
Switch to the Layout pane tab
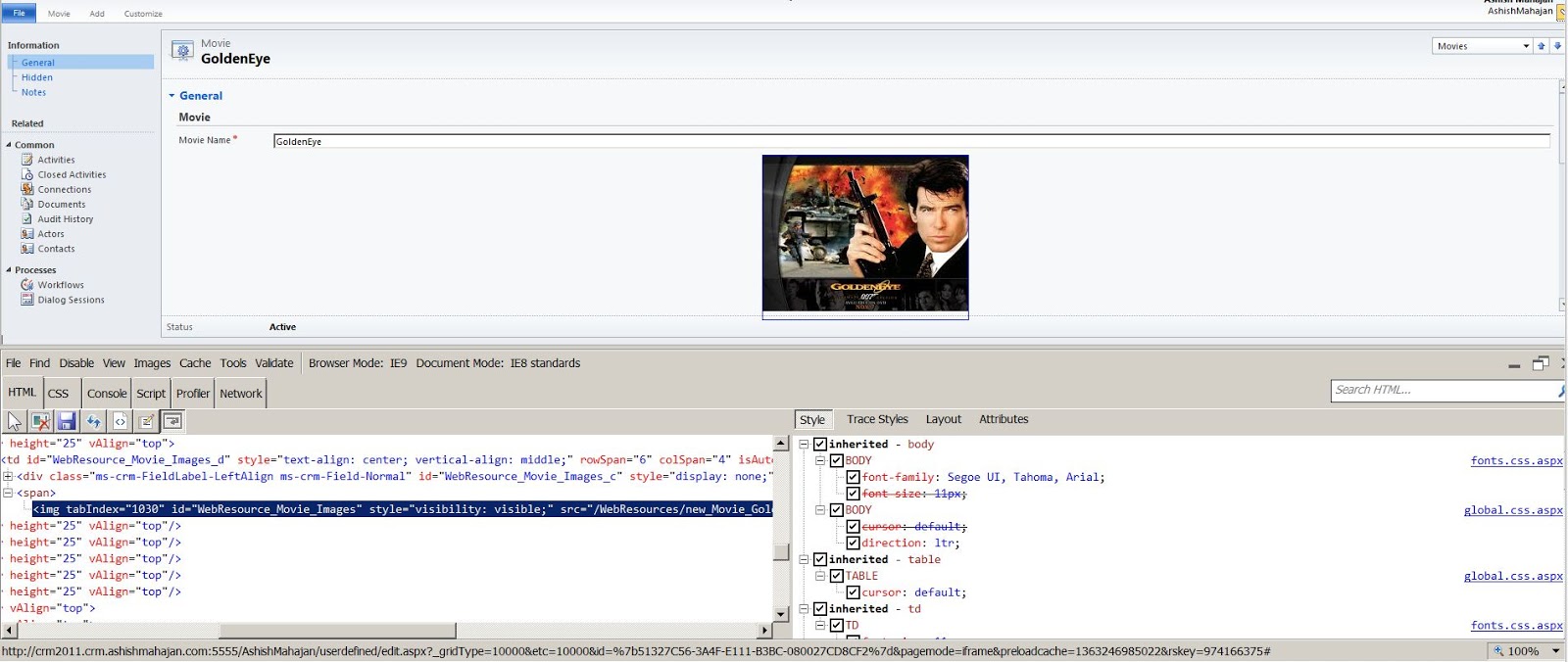[944, 419]
